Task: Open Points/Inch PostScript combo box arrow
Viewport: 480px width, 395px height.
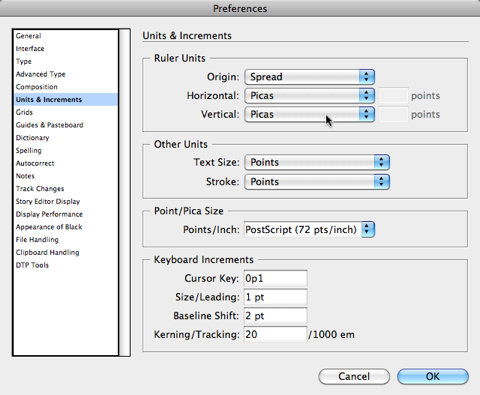Action: (x=368, y=230)
